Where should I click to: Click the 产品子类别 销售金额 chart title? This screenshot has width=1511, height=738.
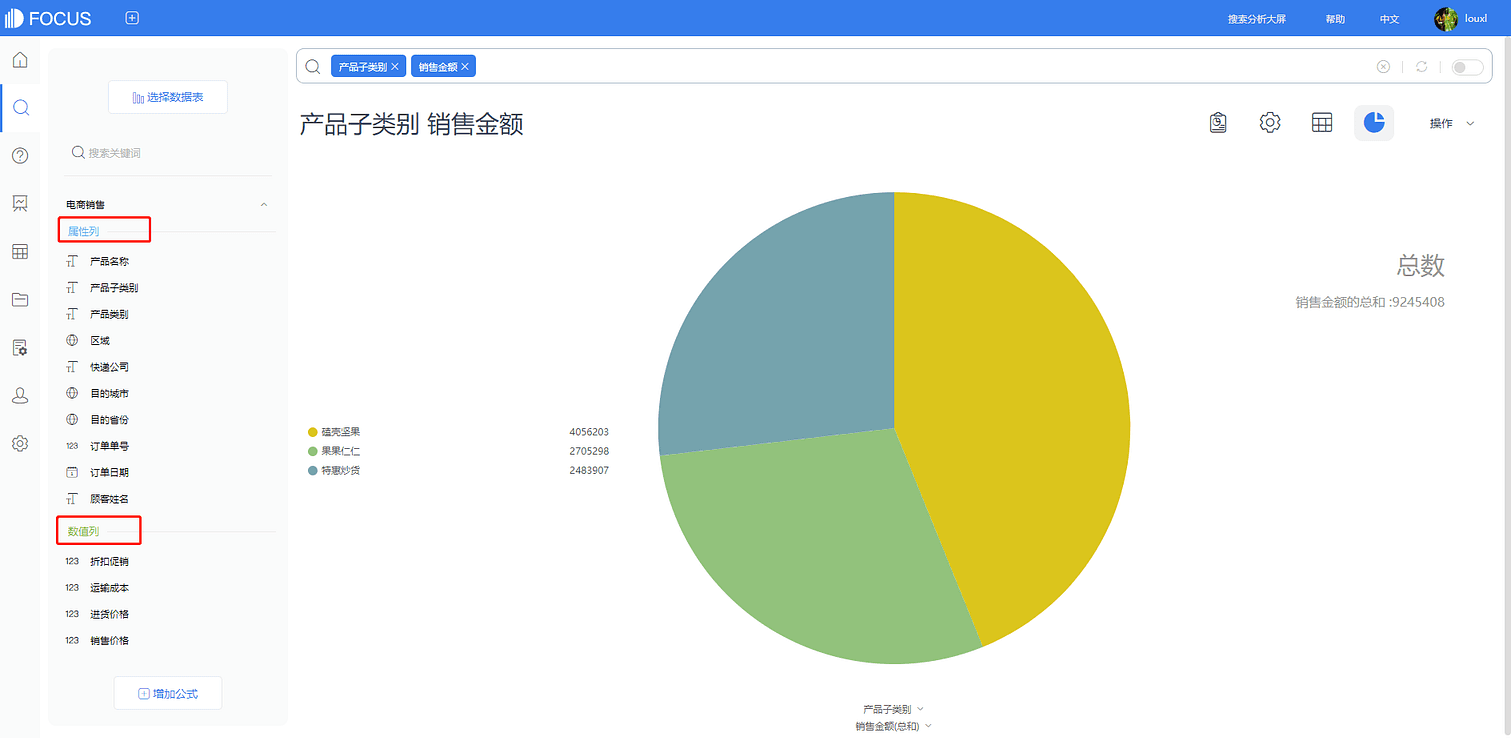click(x=411, y=125)
